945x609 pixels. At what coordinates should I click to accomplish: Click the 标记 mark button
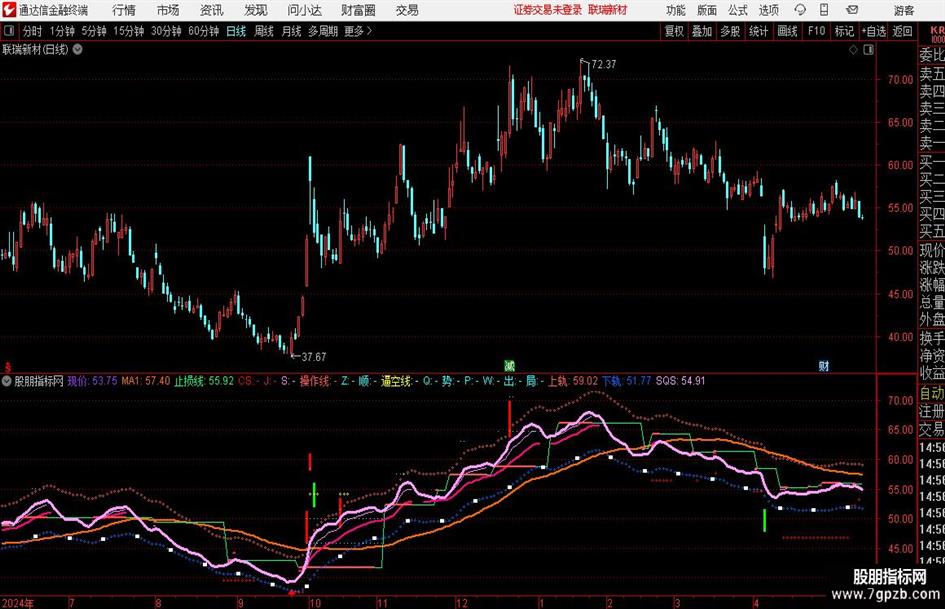pyautogui.click(x=844, y=31)
